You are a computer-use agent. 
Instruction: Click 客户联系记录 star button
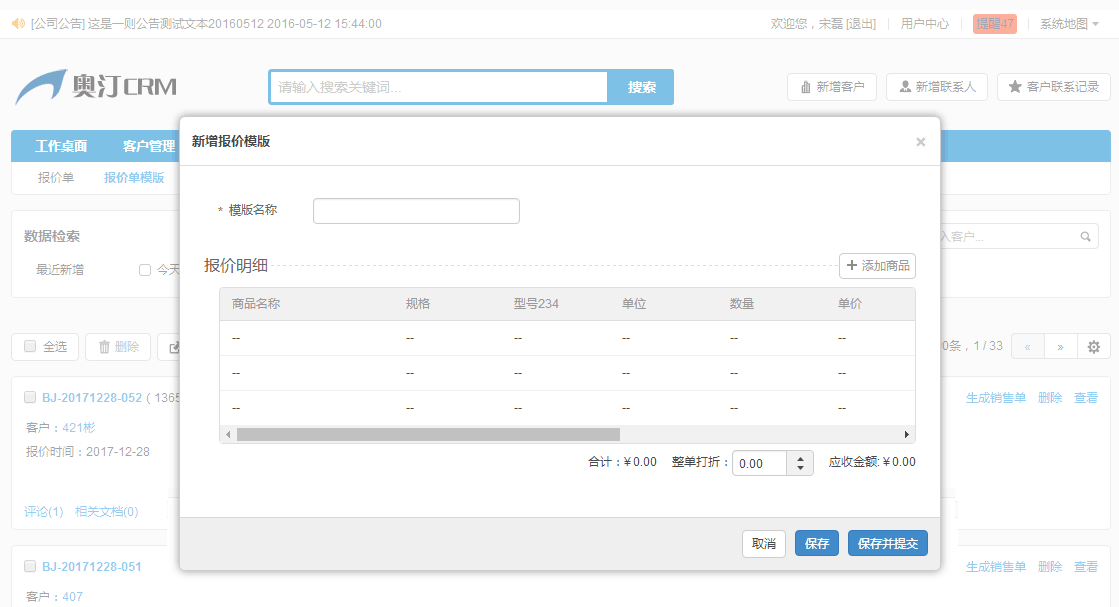[1053, 87]
